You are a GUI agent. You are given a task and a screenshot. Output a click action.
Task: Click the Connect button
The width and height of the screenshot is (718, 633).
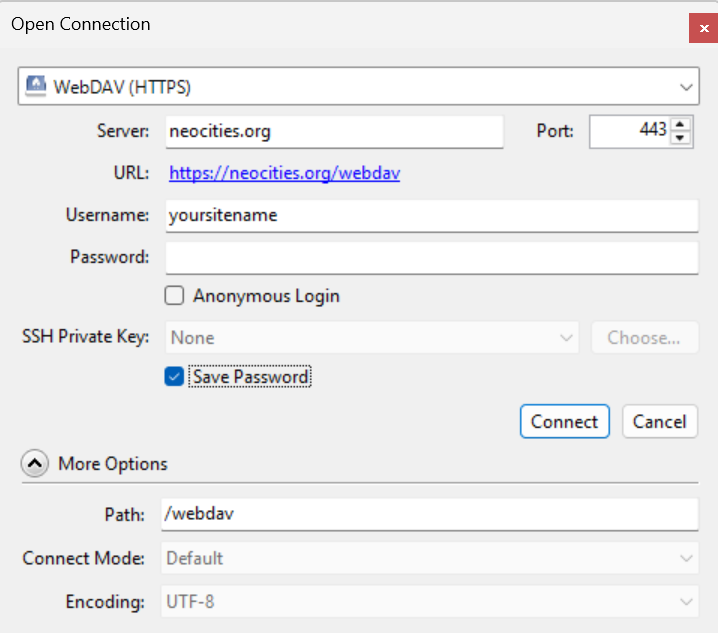pyautogui.click(x=565, y=421)
